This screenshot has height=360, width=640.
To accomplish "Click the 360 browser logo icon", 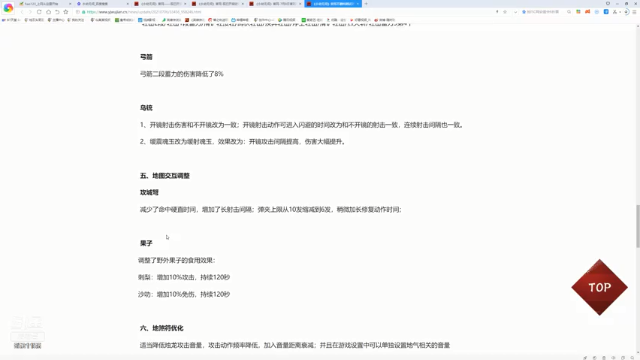I will pyautogui.click(x=8, y=8).
